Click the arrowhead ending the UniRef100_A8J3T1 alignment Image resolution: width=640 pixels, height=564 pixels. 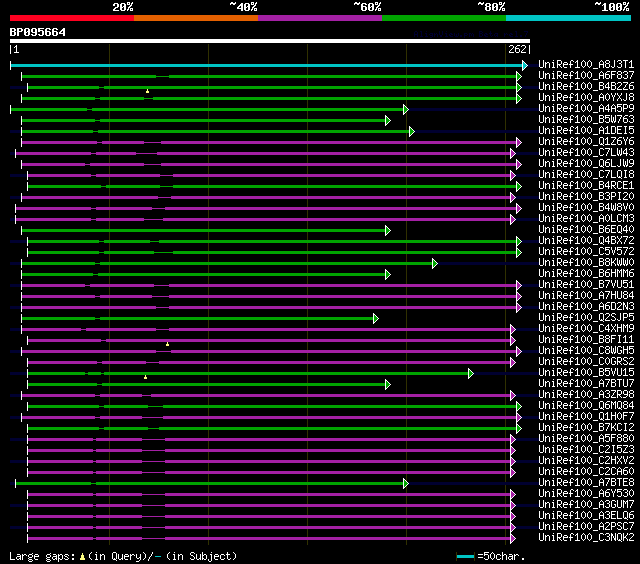pyautogui.click(x=525, y=65)
